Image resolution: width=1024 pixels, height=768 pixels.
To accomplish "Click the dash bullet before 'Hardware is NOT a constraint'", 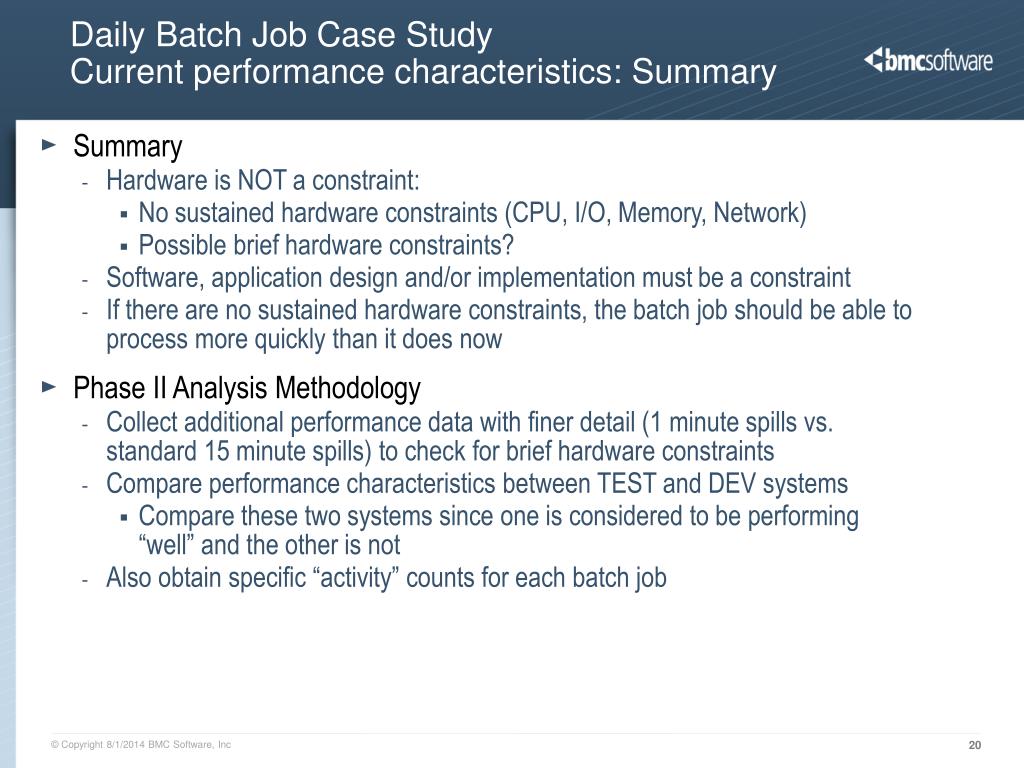I will (x=85, y=183).
